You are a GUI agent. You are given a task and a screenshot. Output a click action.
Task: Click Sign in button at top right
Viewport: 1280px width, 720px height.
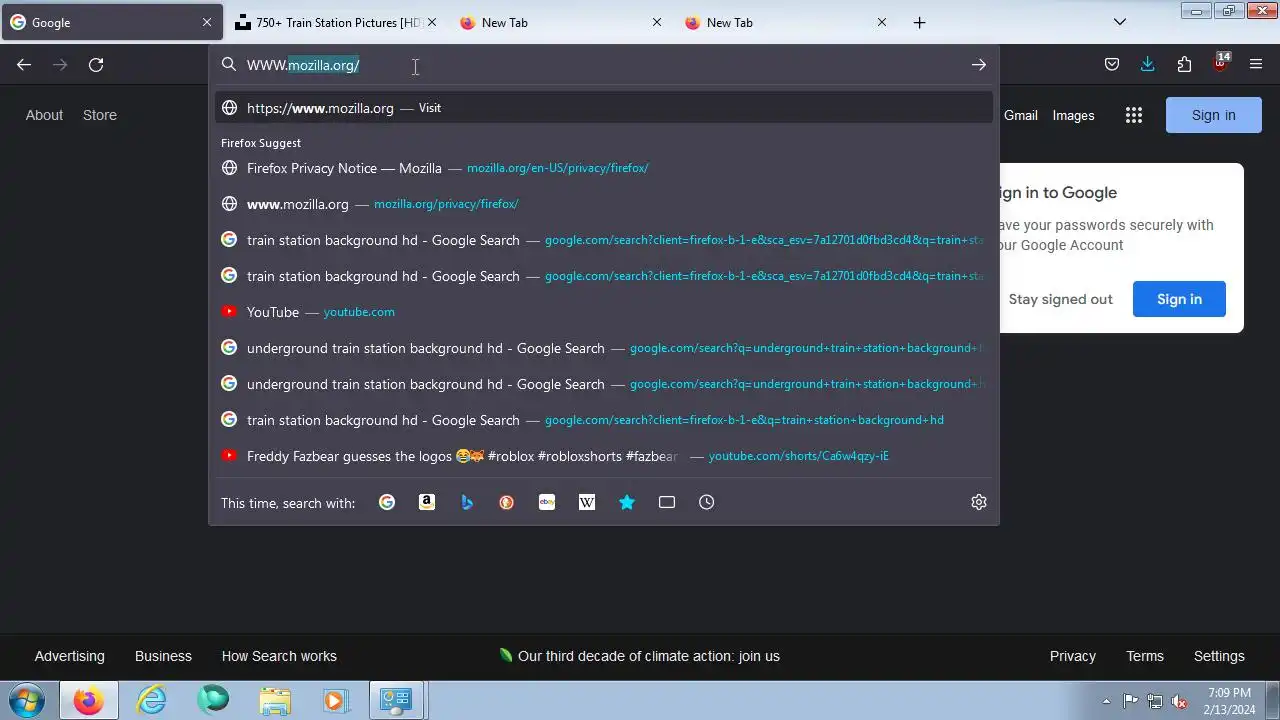point(1213,115)
